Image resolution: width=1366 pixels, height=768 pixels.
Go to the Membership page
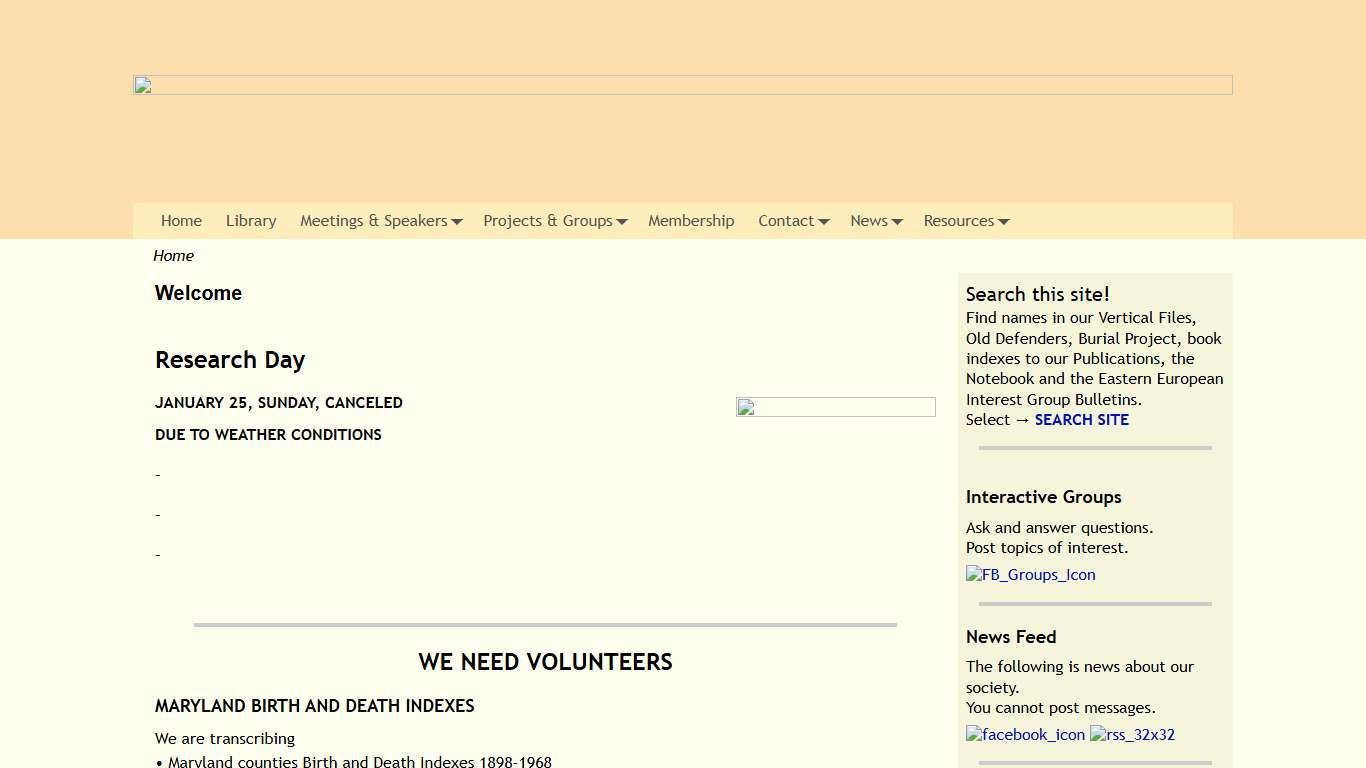click(x=691, y=221)
